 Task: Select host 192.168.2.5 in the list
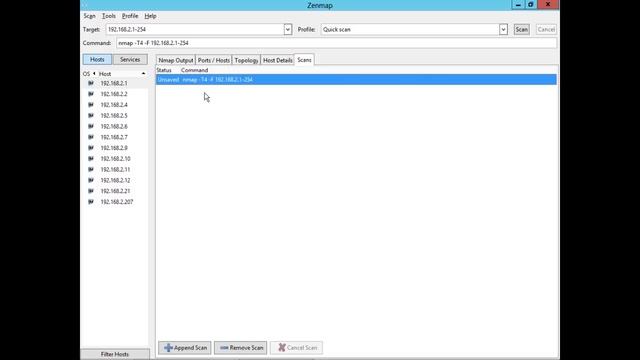[x=115, y=116]
